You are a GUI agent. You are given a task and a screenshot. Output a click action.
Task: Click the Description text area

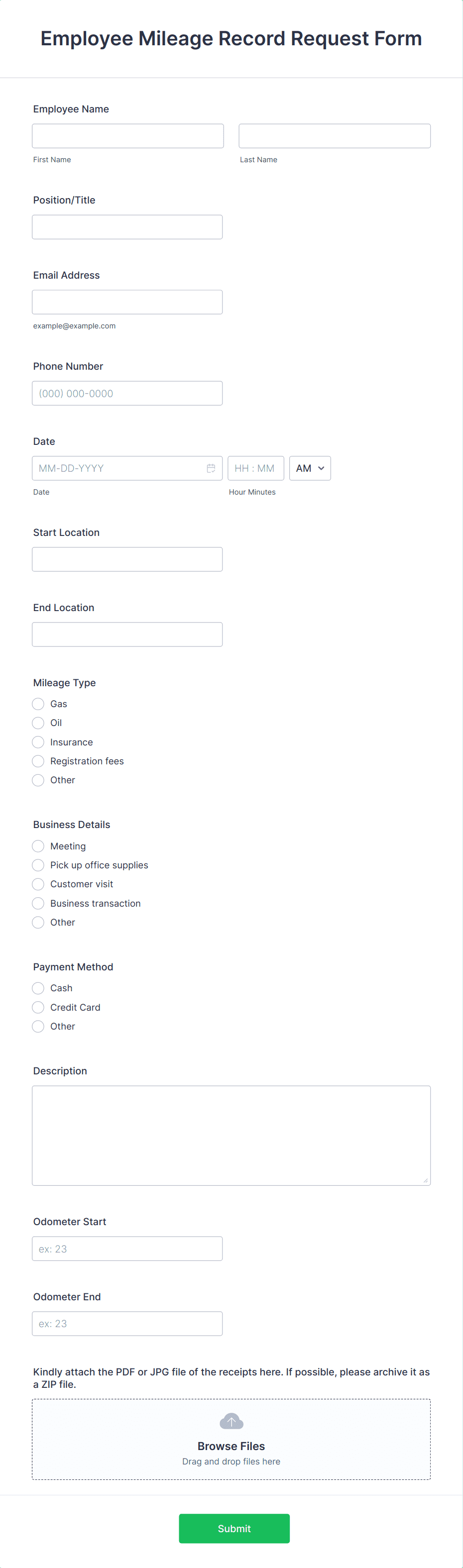tap(231, 1135)
